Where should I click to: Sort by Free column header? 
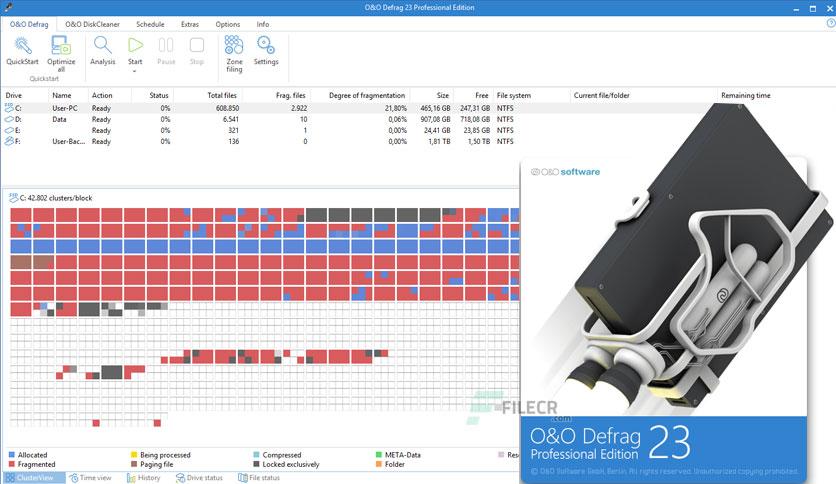481,95
